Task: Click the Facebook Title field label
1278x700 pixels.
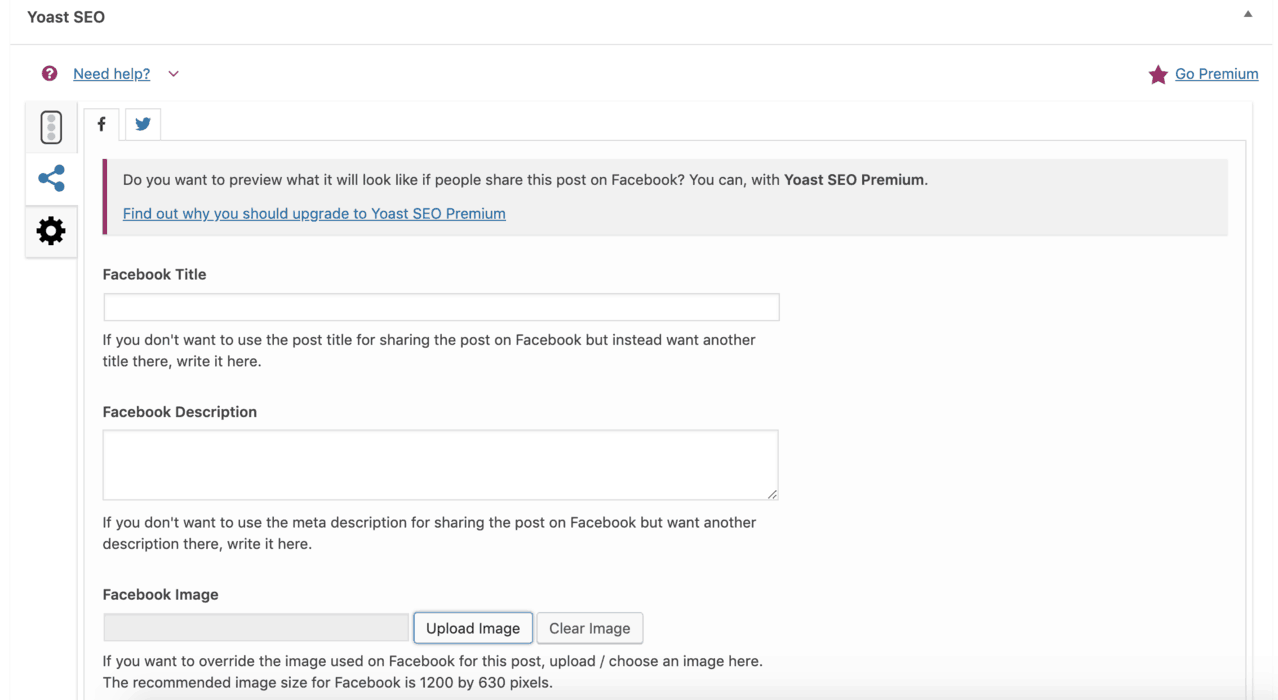Action: 154,274
